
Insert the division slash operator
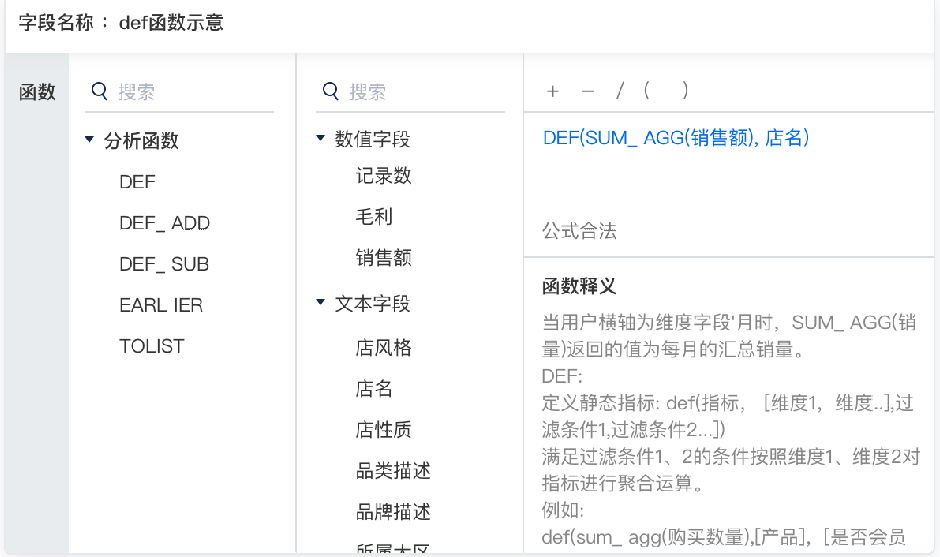[620, 91]
